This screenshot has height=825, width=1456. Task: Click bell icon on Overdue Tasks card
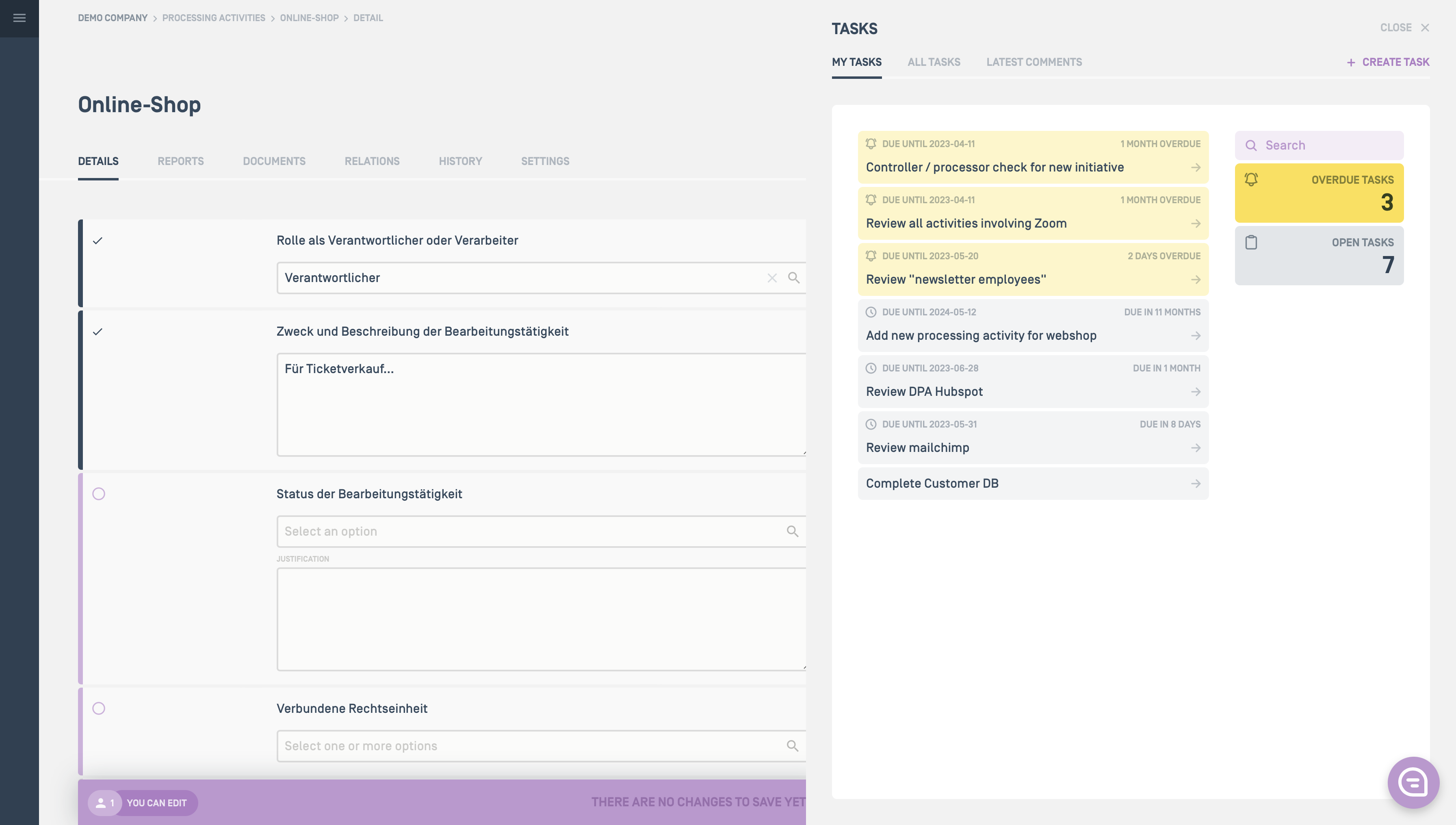click(1251, 180)
